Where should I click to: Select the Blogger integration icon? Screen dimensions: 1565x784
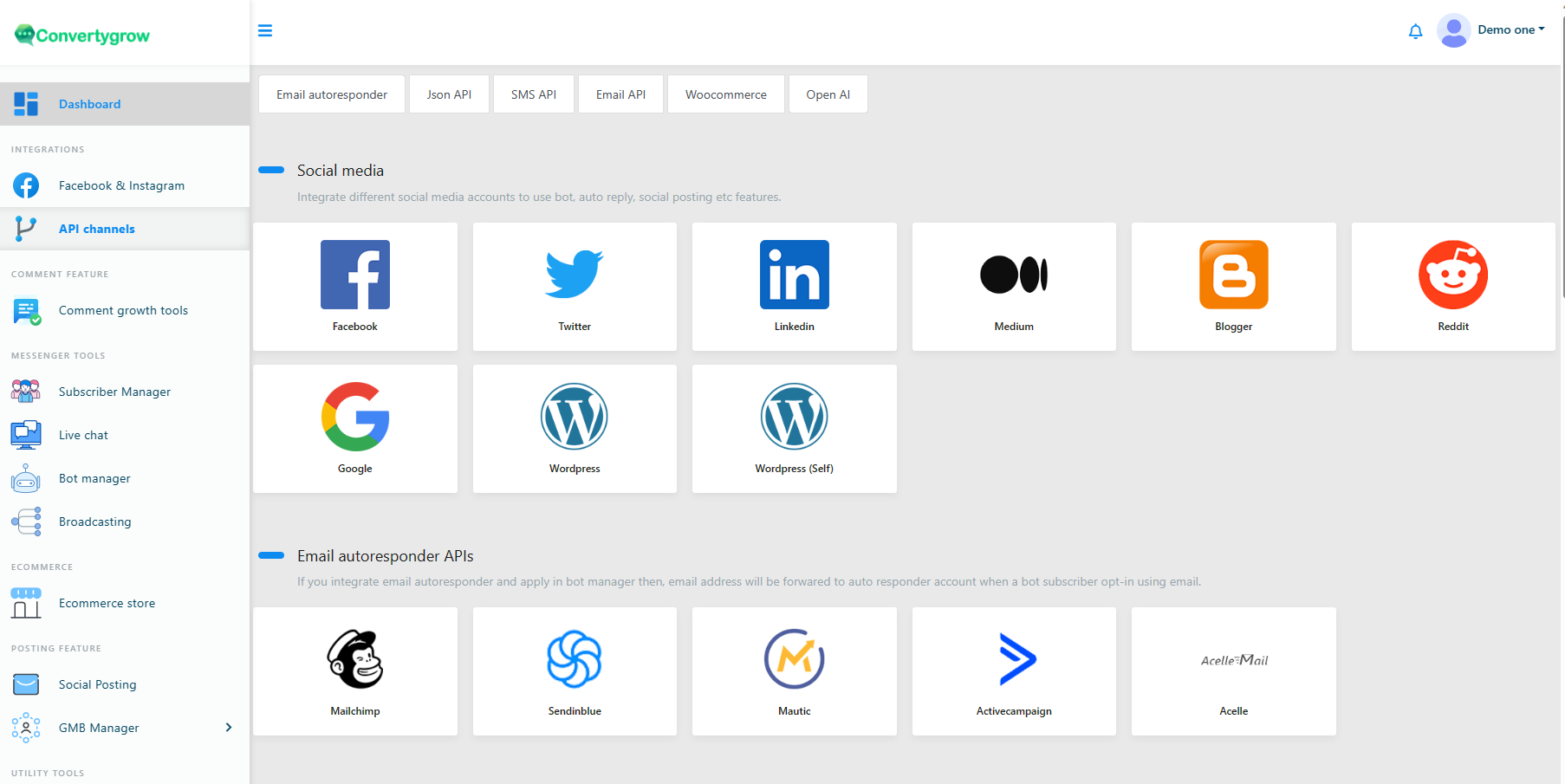tap(1234, 275)
